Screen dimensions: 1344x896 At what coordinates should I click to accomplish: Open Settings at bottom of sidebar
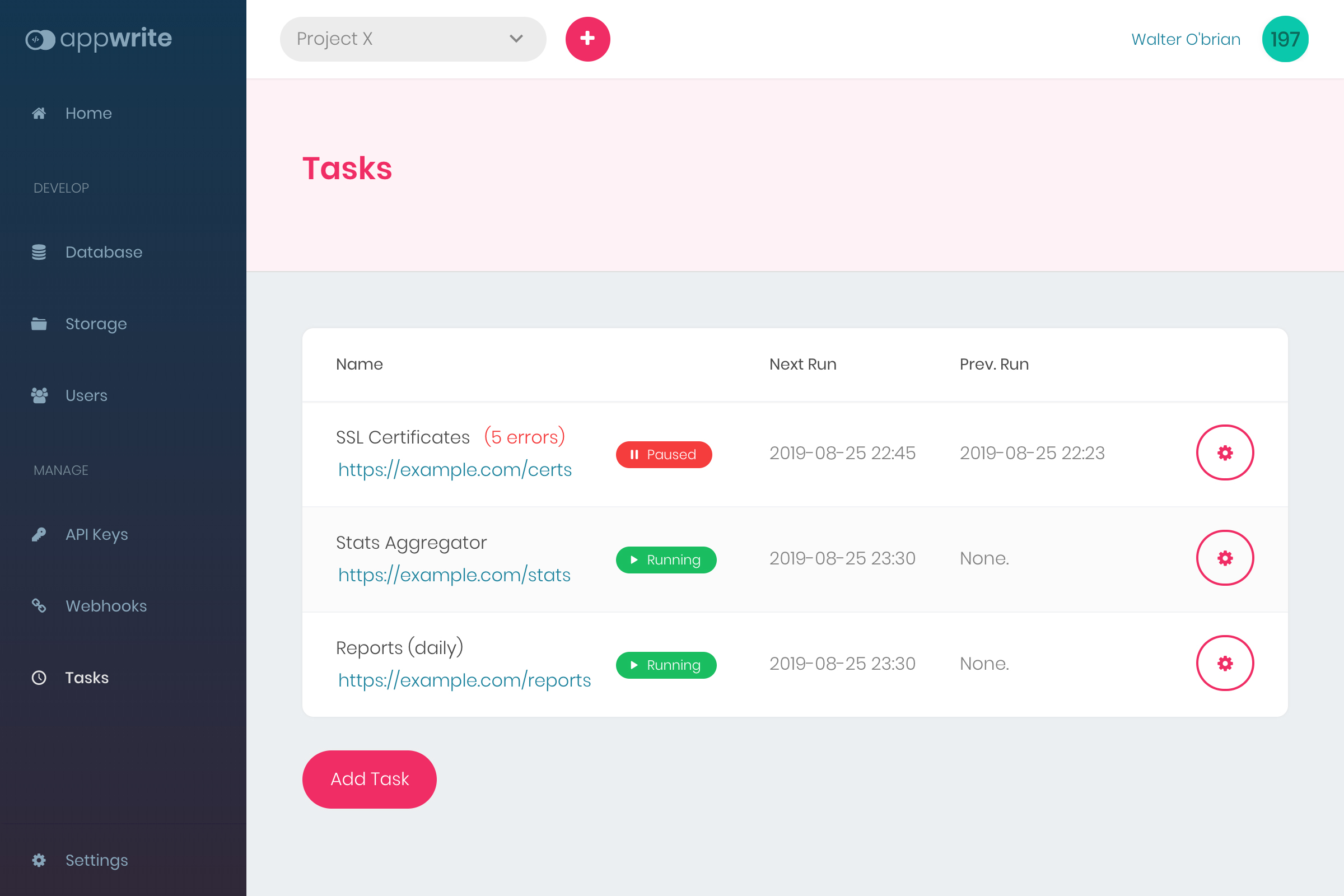tap(96, 860)
